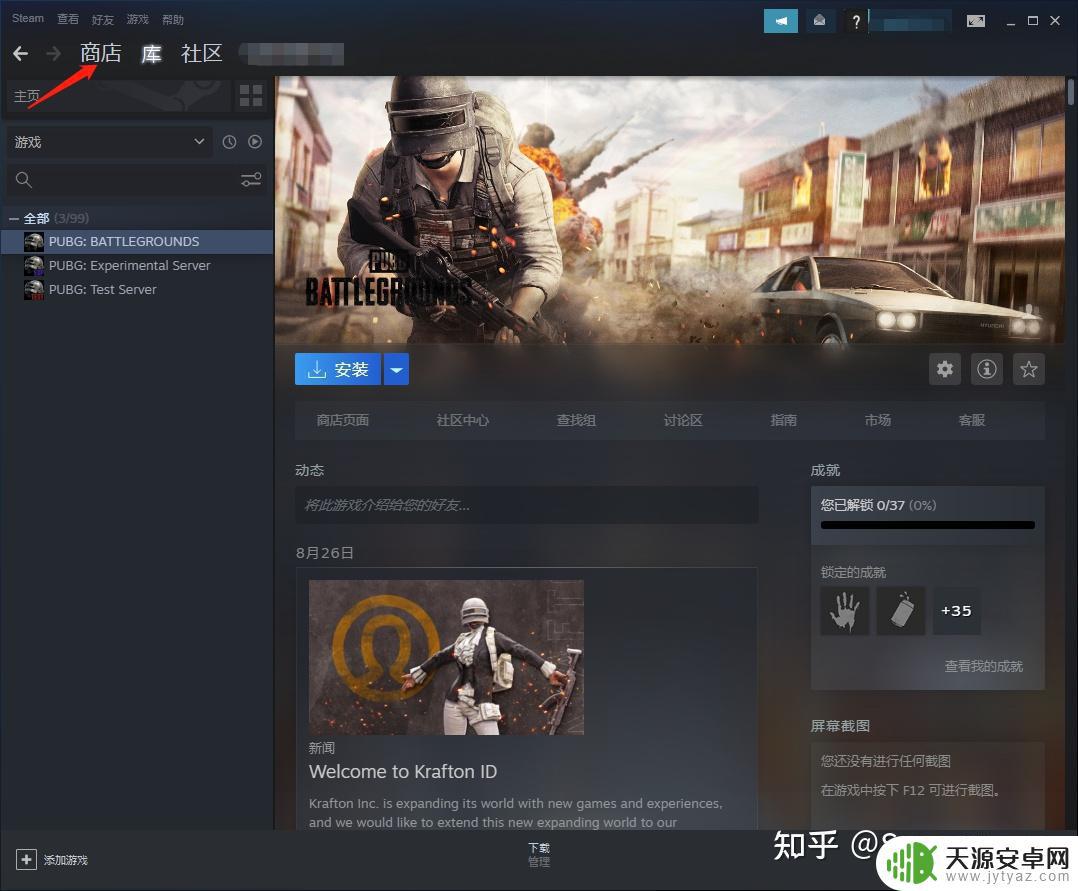1078x891 pixels.
Task: Open advanced filter sliders icon
Action: tap(251, 179)
